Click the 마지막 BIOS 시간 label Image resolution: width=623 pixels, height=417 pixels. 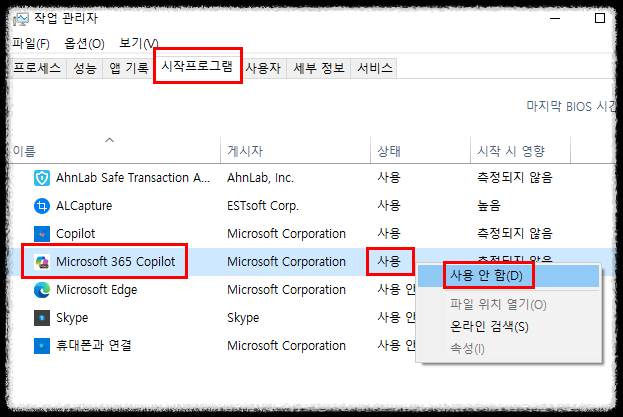571,106
